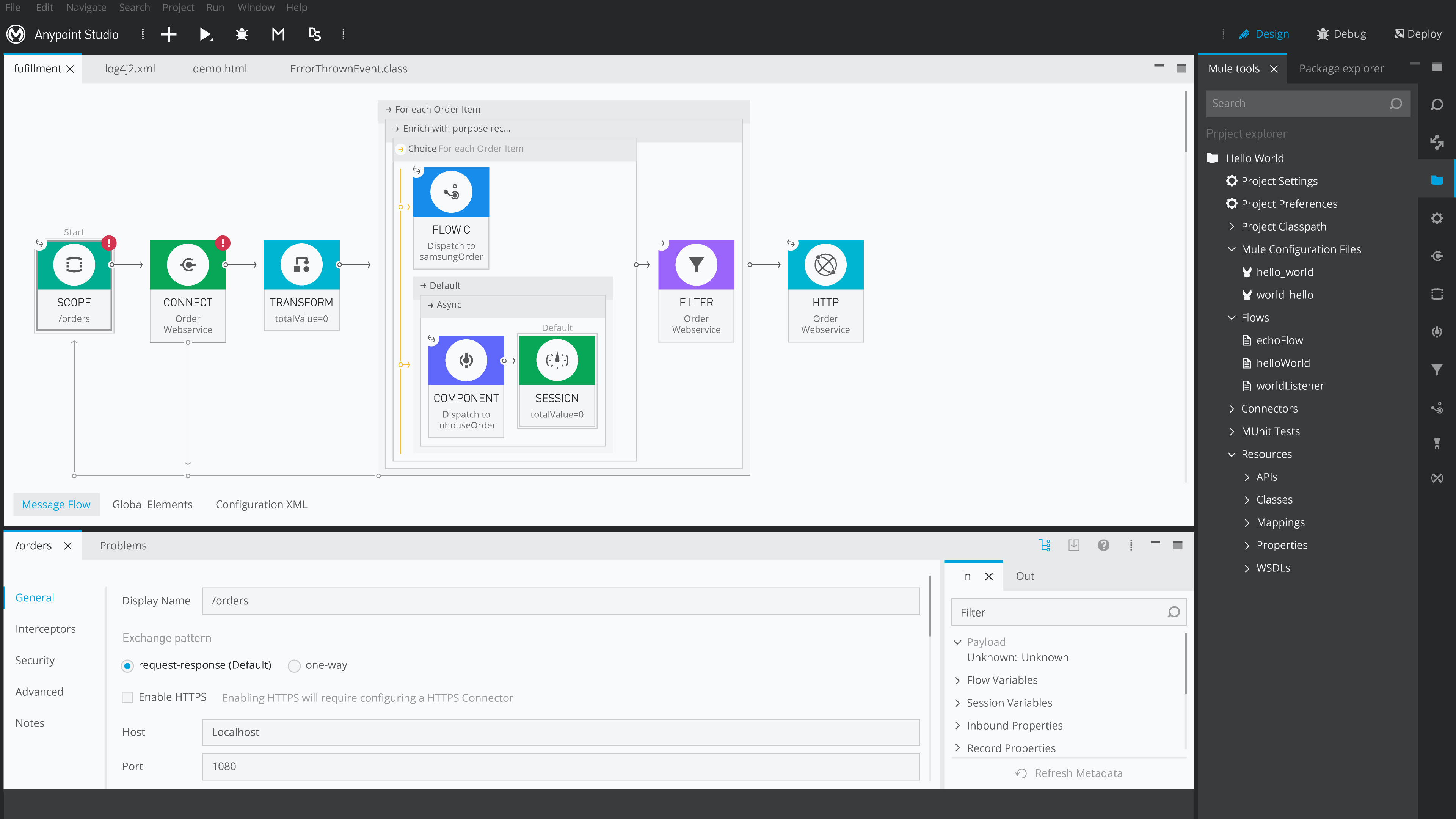Open the Problems tab
This screenshot has height=819, width=1456.
tap(122, 546)
